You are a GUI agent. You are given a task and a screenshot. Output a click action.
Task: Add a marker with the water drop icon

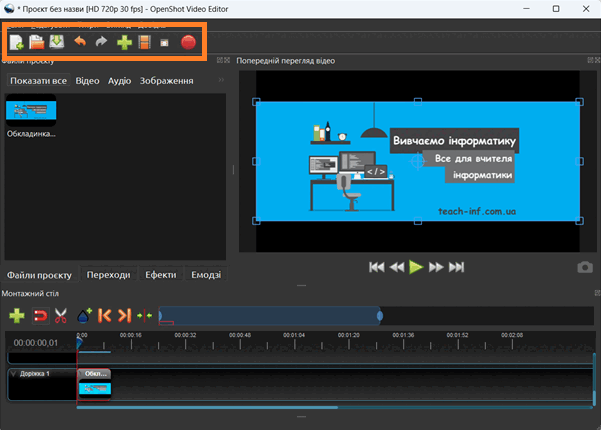pyautogui.click(x=84, y=315)
